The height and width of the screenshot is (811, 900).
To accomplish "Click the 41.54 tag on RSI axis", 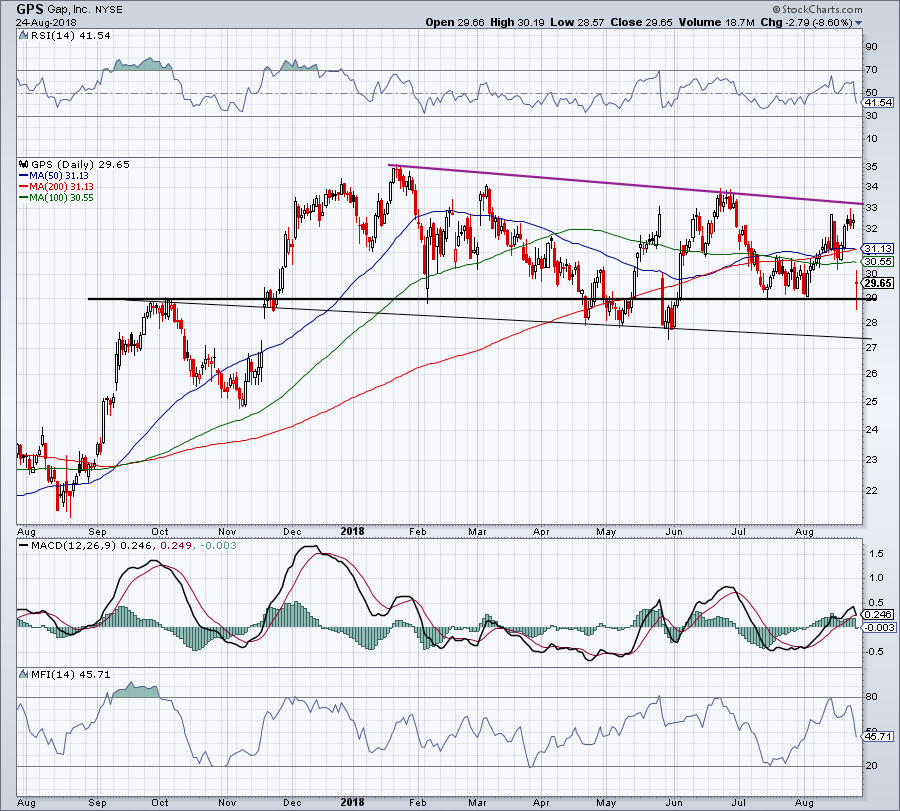I will [x=879, y=102].
